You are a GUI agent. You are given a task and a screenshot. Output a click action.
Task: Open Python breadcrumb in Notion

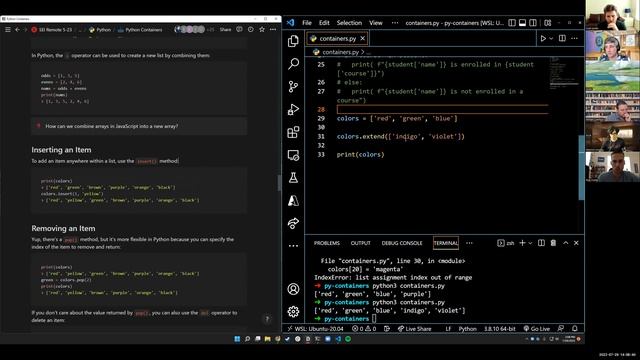click(100, 30)
